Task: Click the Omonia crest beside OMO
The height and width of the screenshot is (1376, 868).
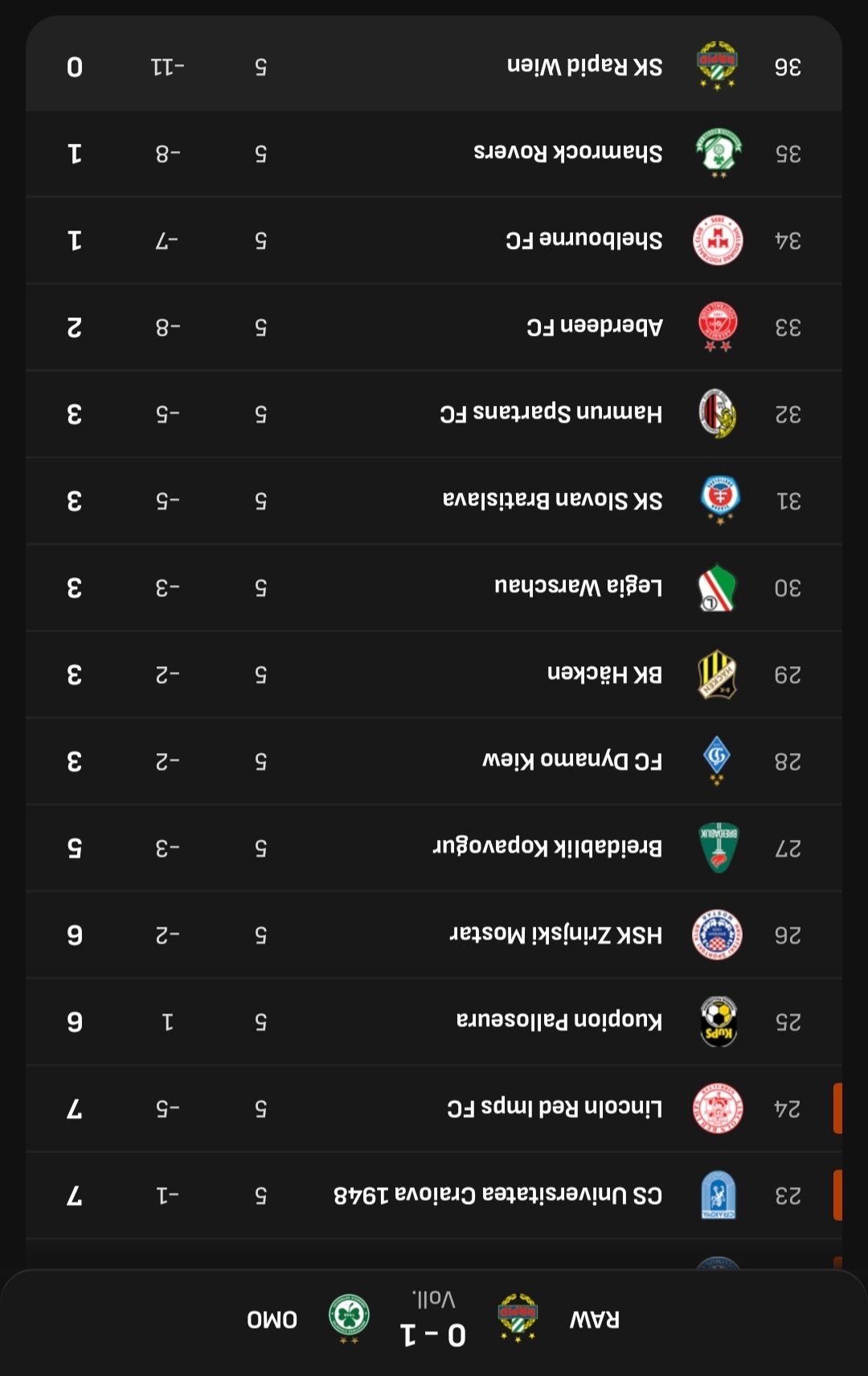Action: click(x=349, y=1318)
